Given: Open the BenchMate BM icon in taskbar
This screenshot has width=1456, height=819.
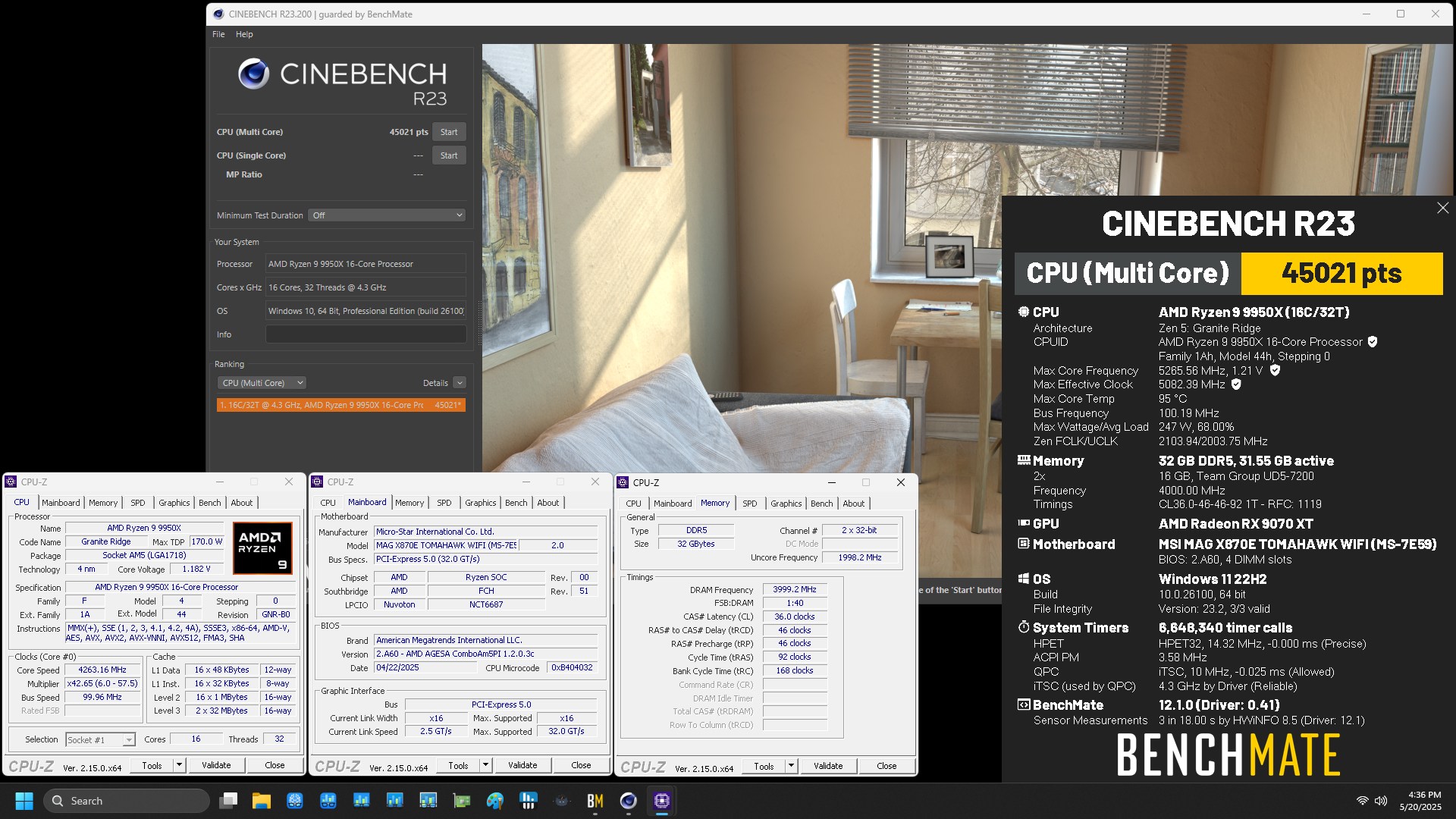Looking at the screenshot, I should pyautogui.click(x=595, y=801).
